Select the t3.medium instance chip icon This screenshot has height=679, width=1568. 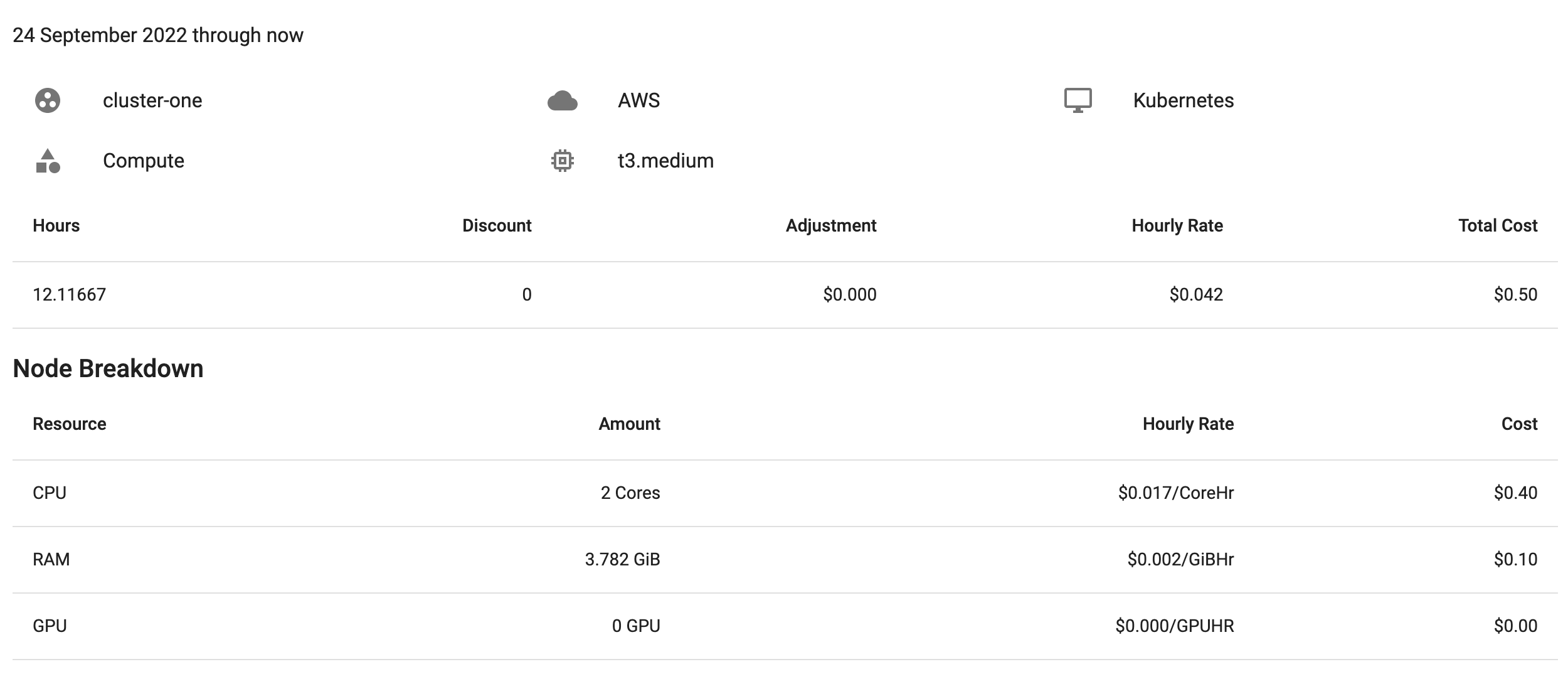[x=563, y=161]
